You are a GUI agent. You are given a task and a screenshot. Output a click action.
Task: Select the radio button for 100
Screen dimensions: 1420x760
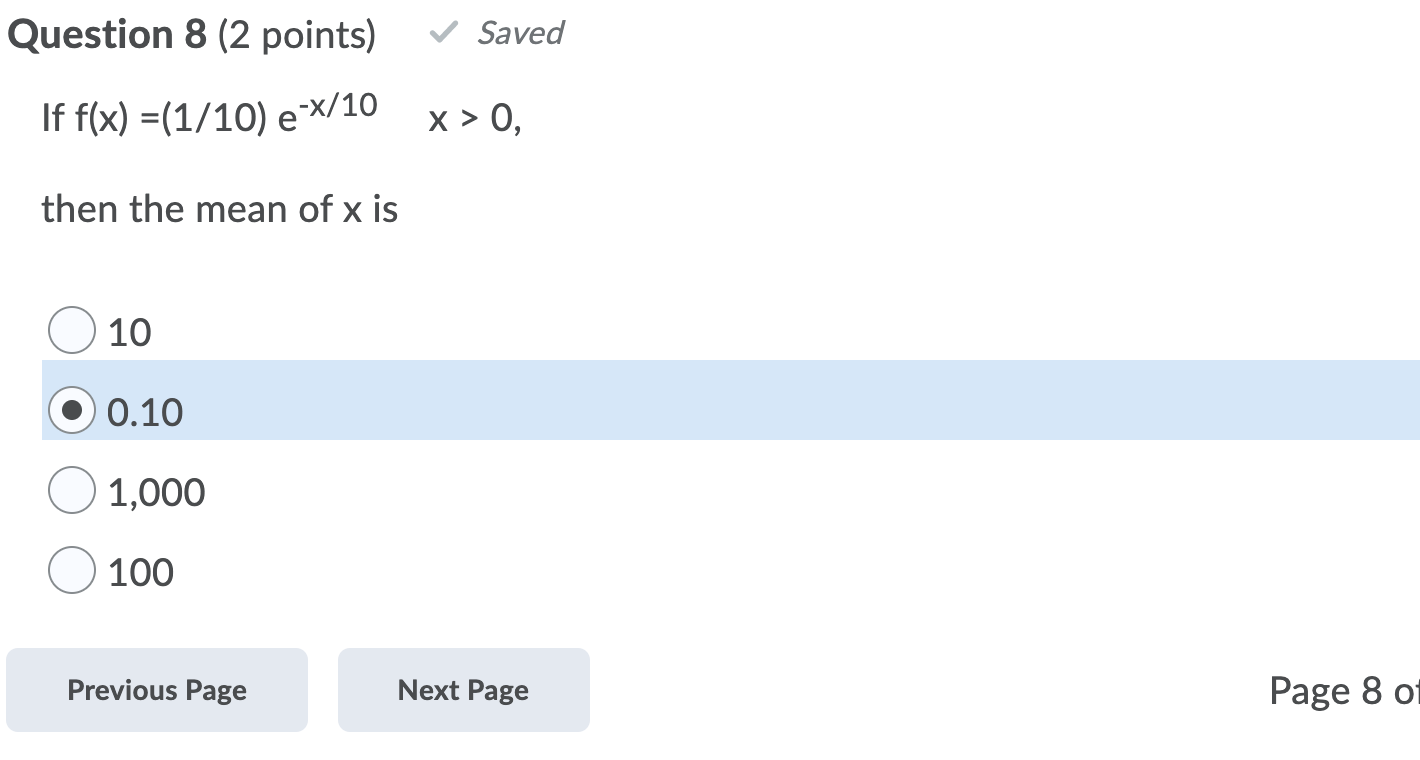point(71,570)
